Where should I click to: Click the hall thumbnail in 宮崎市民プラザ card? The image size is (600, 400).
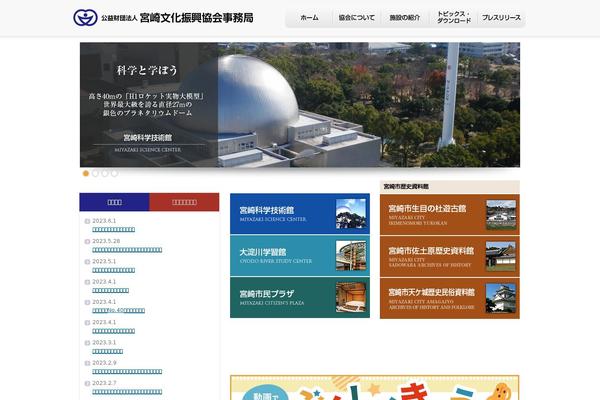[351, 297]
